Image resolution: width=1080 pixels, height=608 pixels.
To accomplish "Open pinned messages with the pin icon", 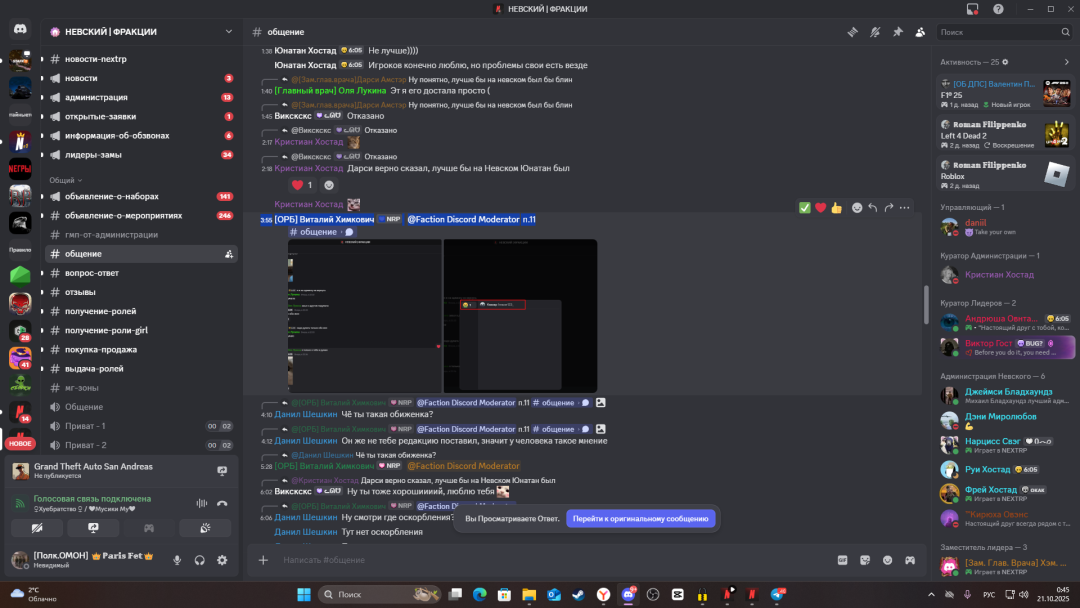I will tap(897, 32).
